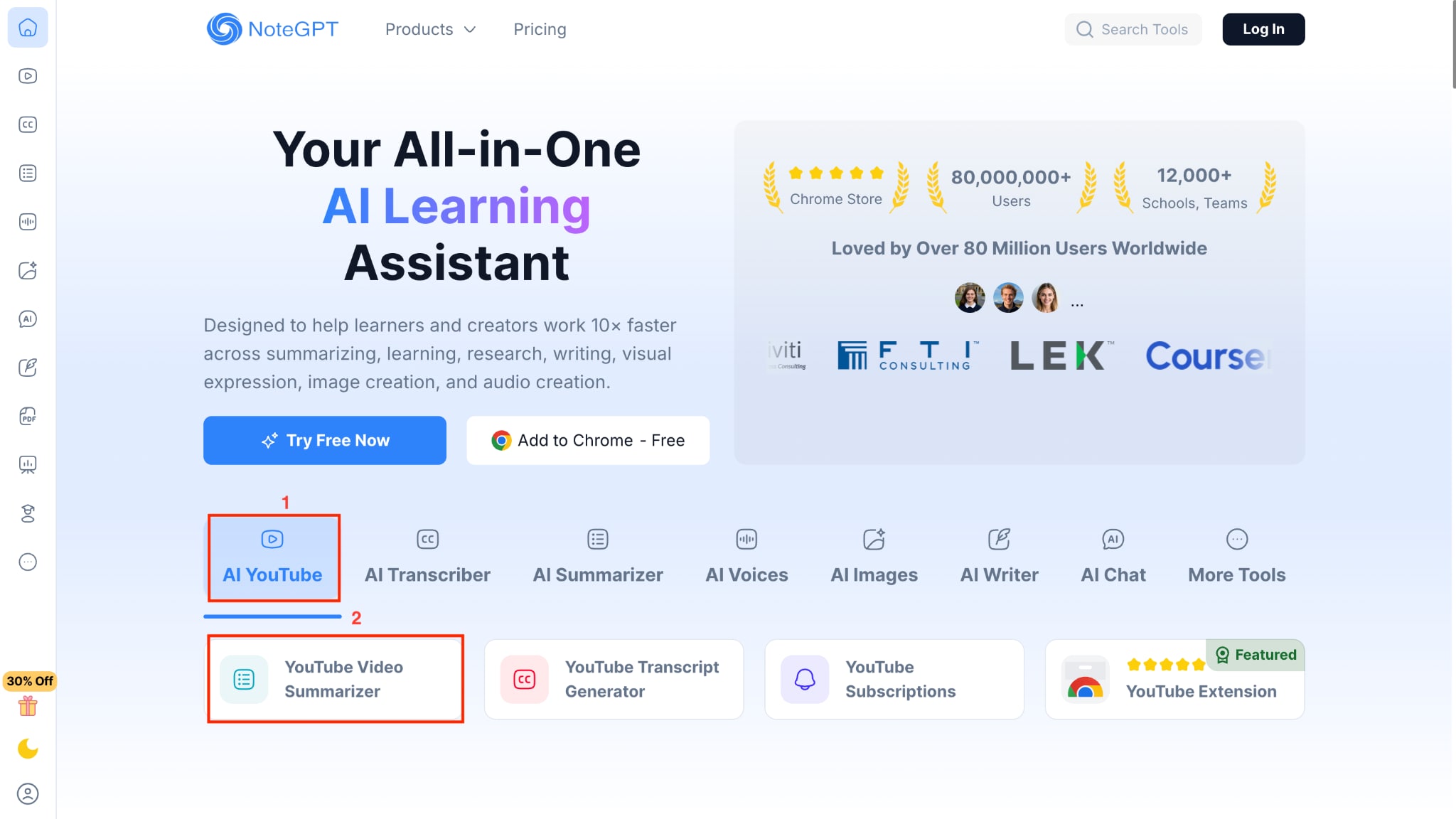Expand the Products dropdown menu
This screenshot has height=819, width=1456.
(430, 29)
